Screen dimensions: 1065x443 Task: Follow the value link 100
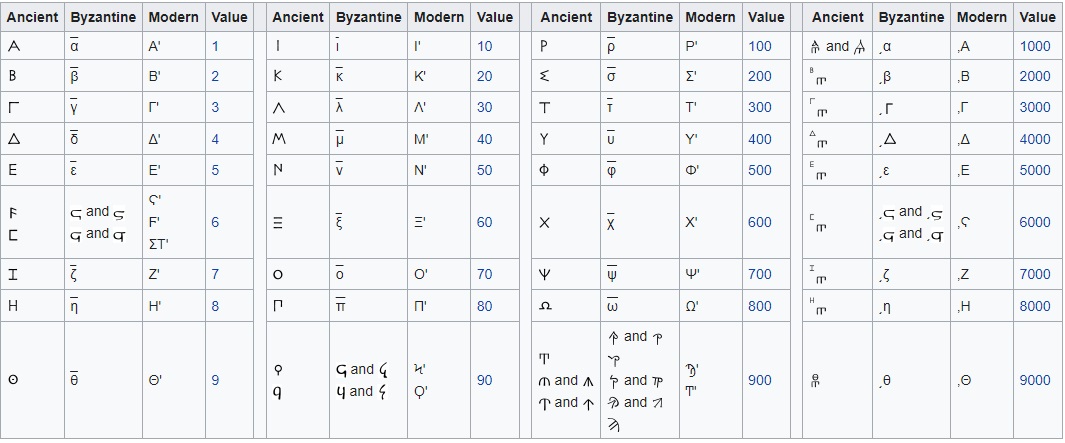(759, 46)
